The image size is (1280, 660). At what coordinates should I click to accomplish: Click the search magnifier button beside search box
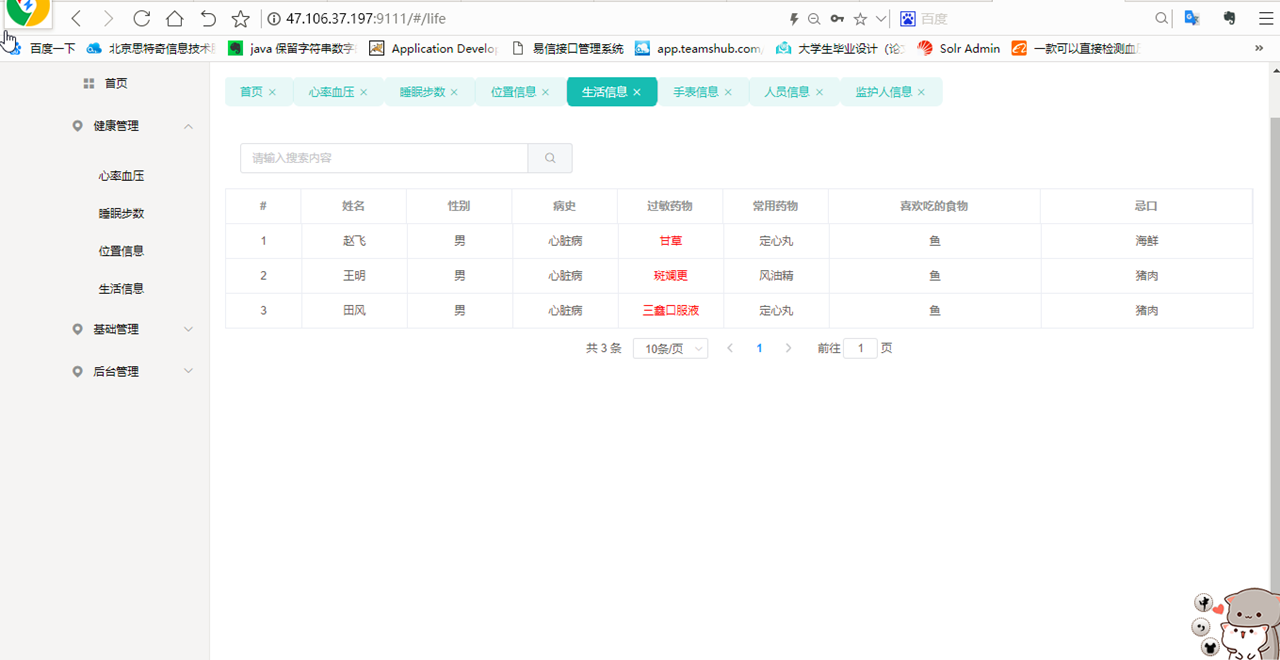pos(550,158)
